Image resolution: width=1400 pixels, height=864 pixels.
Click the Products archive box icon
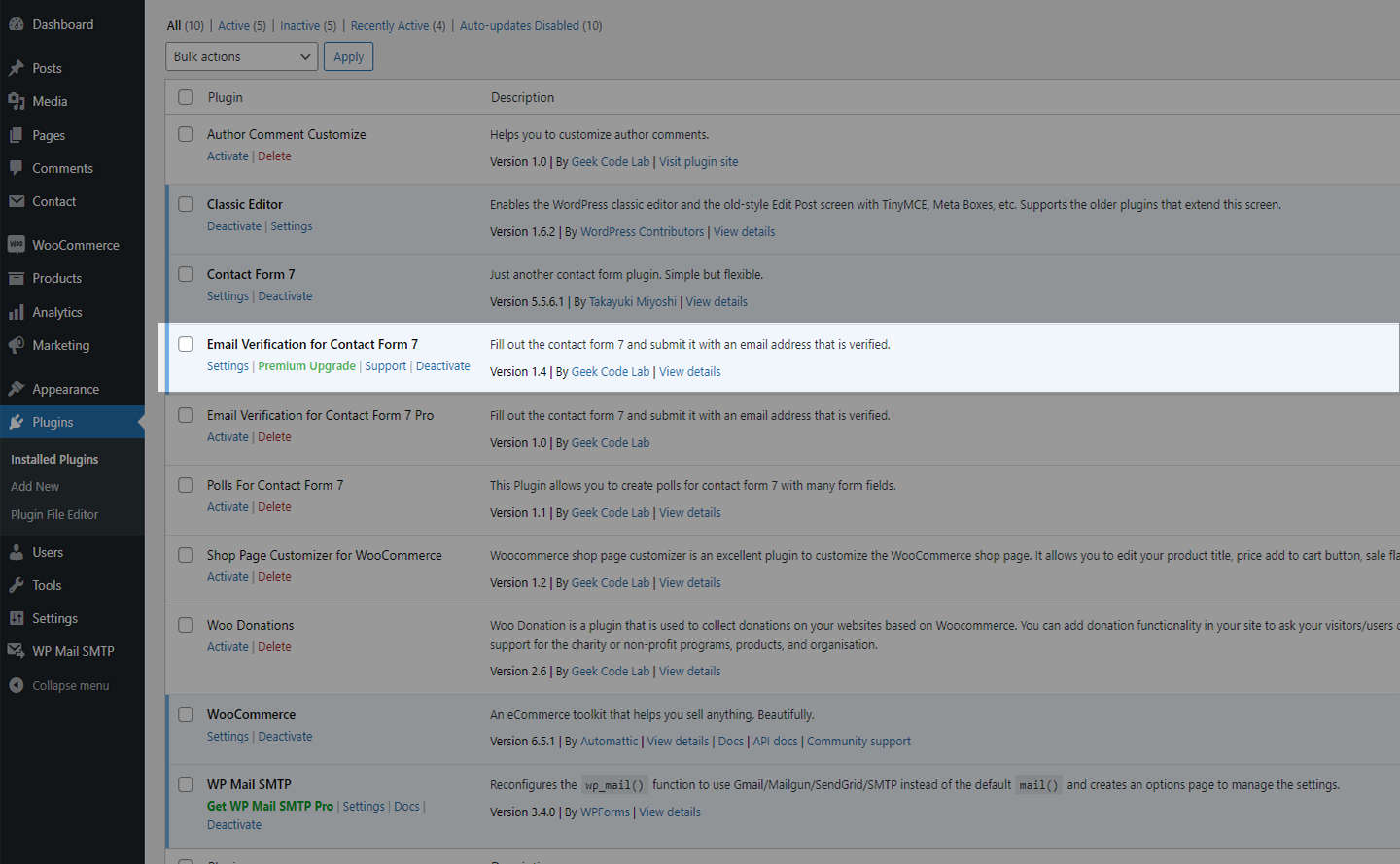[x=17, y=278]
